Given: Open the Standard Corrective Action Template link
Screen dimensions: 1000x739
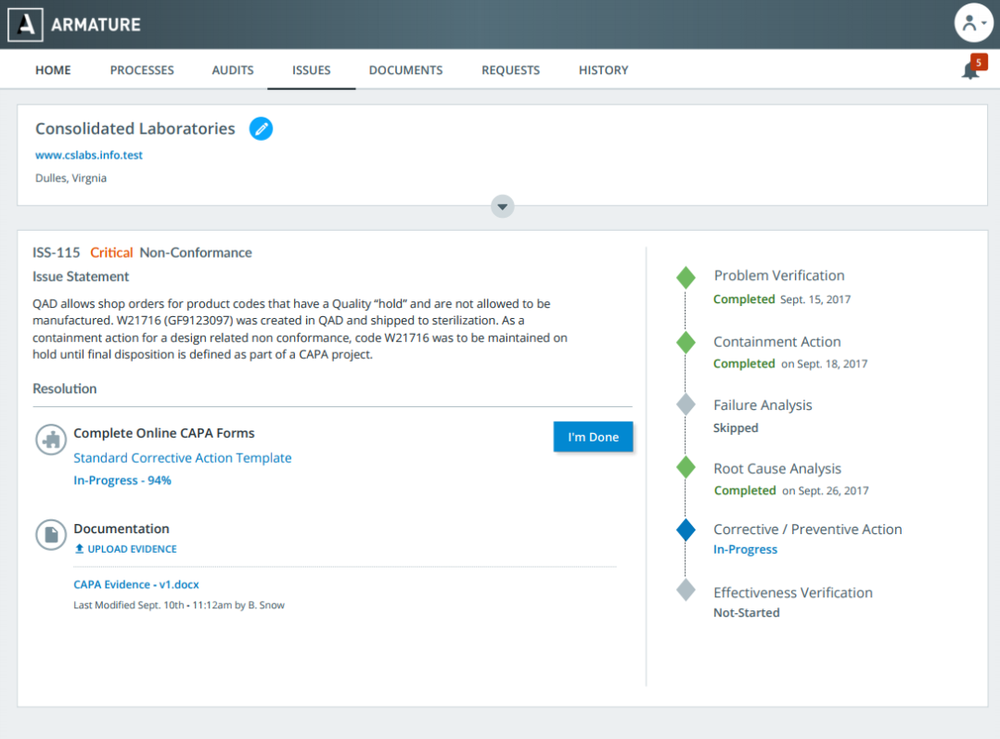Looking at the screenshot, I should click(182, 458).
